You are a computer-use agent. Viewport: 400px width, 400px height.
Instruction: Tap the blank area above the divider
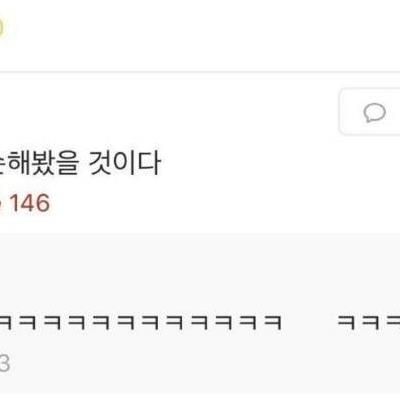200,35
